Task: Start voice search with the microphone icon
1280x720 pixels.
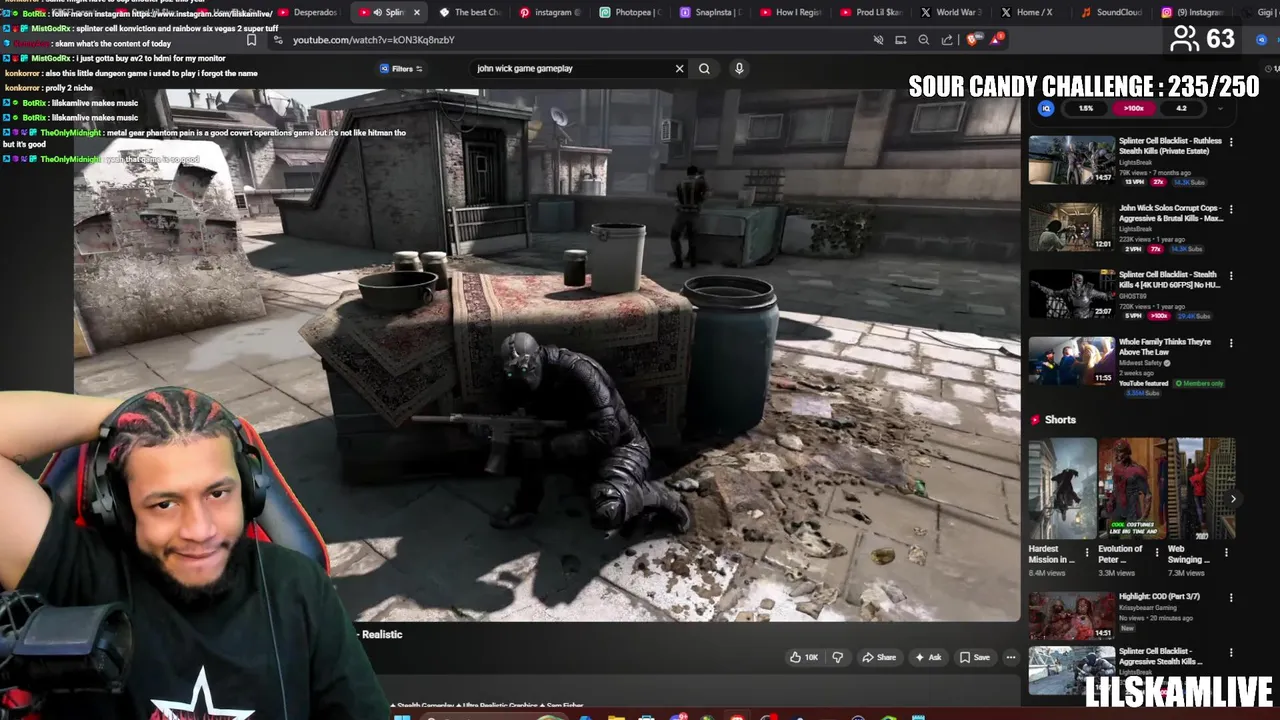Action: (739, 69)
